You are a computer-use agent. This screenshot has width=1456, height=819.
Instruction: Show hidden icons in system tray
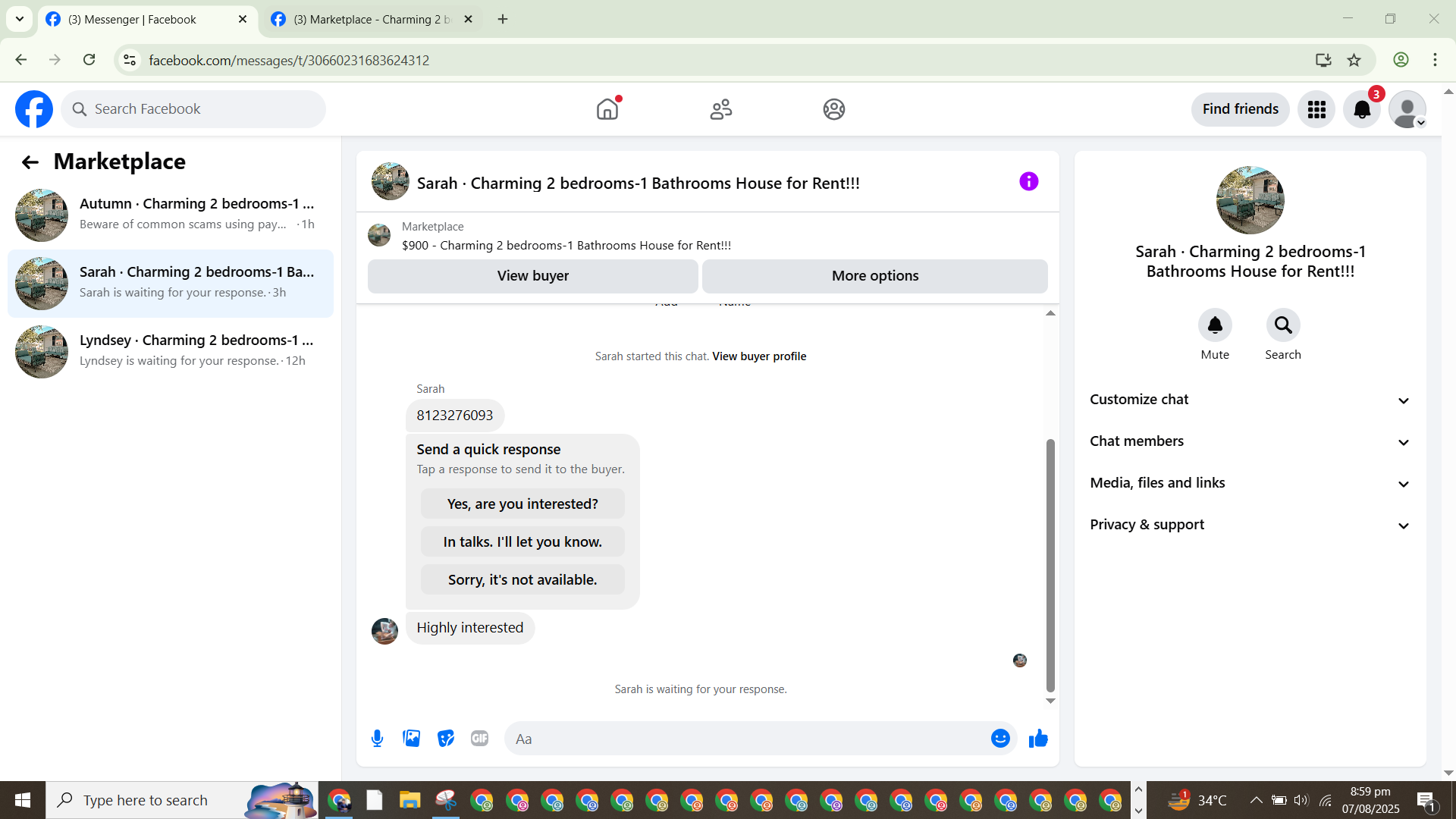coord(1256,800)
